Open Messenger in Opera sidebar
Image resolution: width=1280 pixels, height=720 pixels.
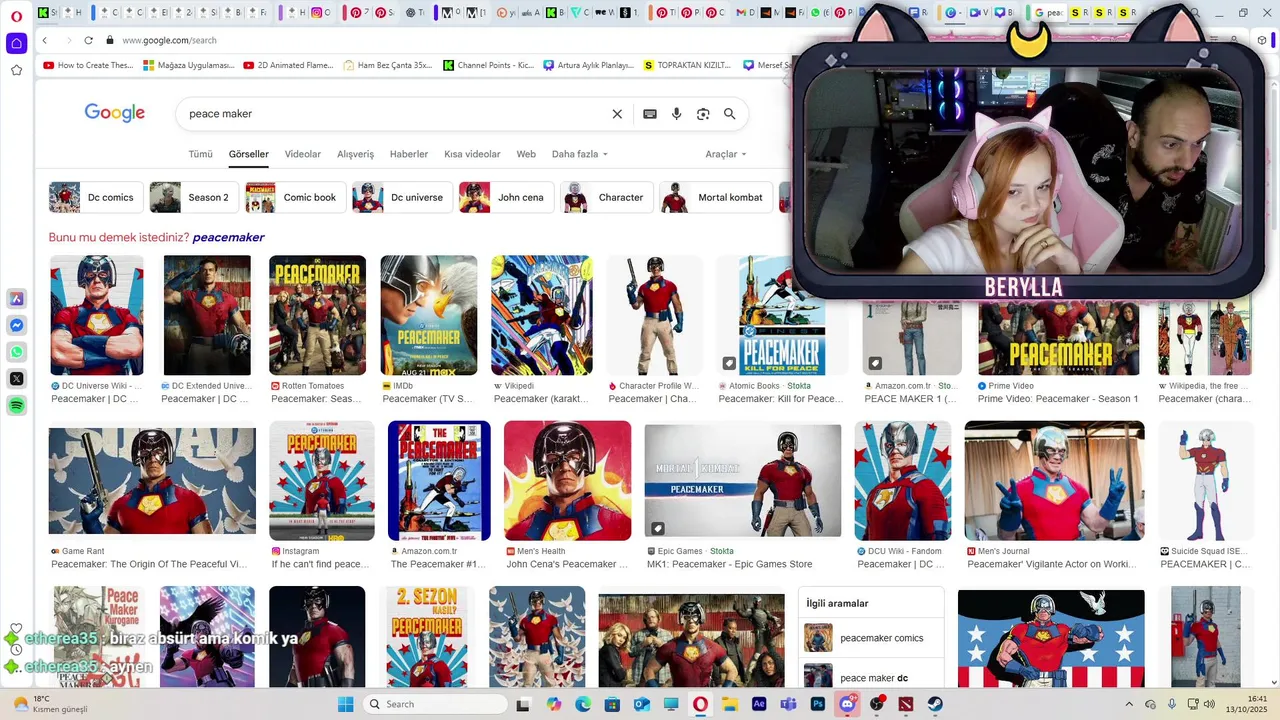coord(16,326)
